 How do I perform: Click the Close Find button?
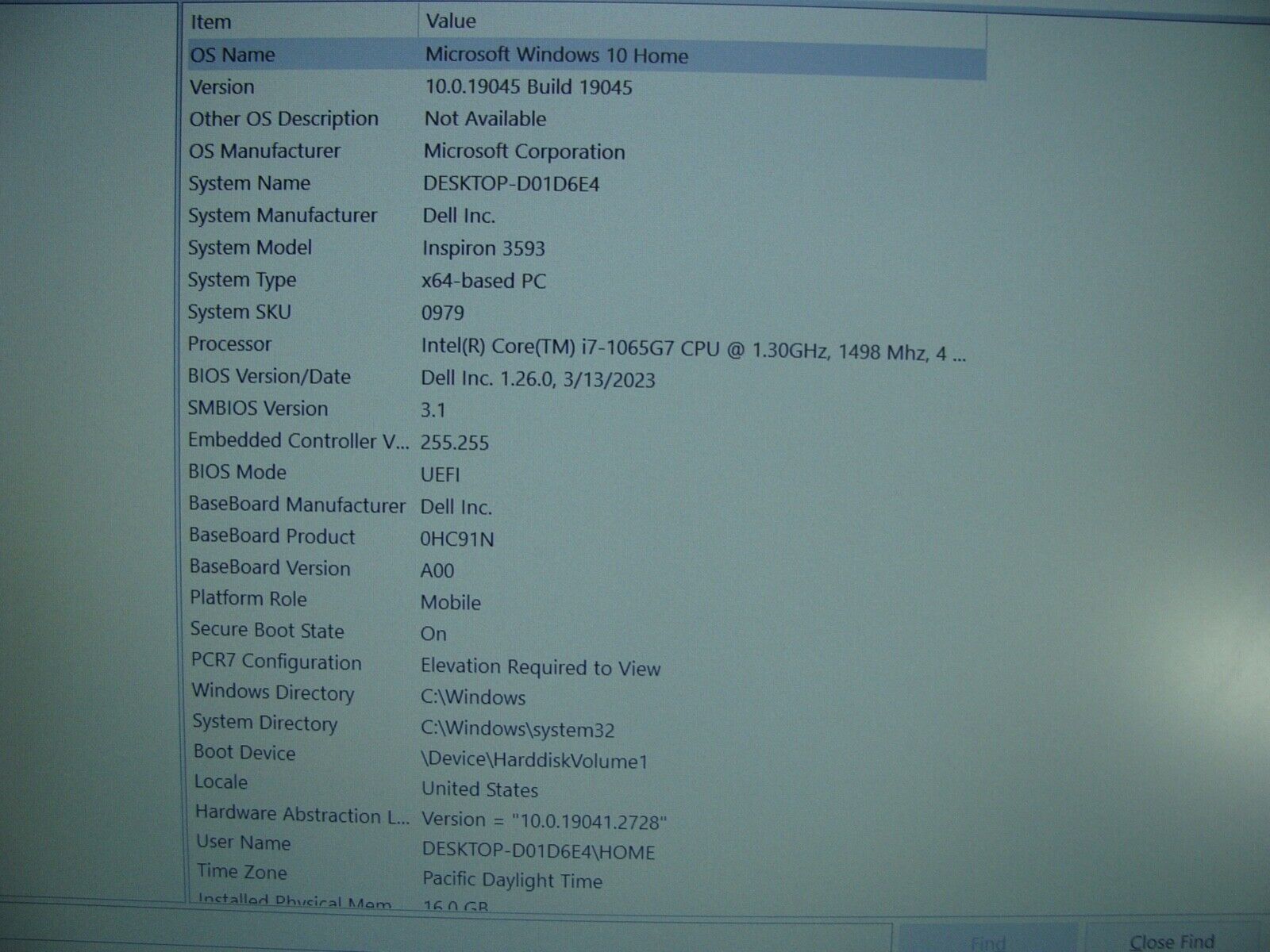pos(1172,941)
